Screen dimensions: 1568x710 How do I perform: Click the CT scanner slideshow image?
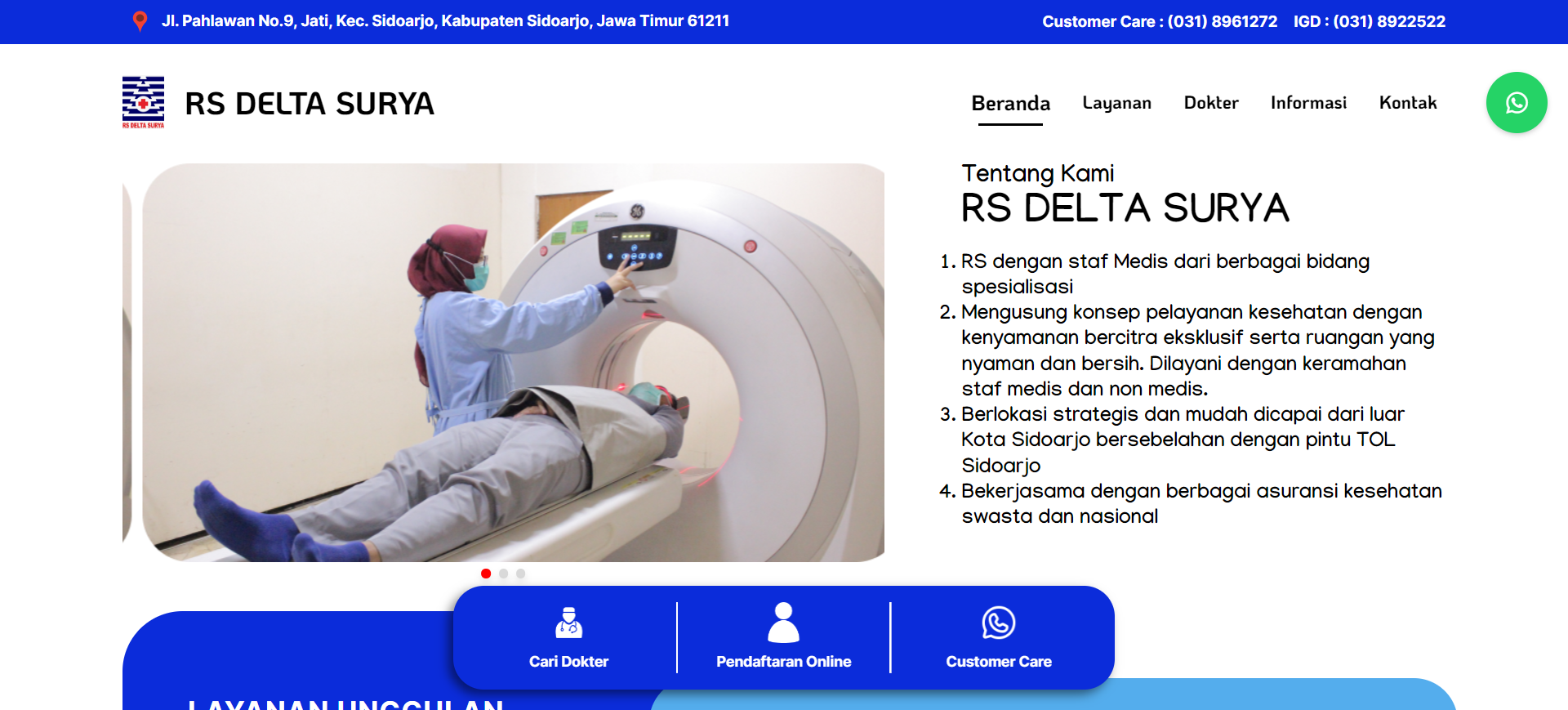[x=513, y=363]
